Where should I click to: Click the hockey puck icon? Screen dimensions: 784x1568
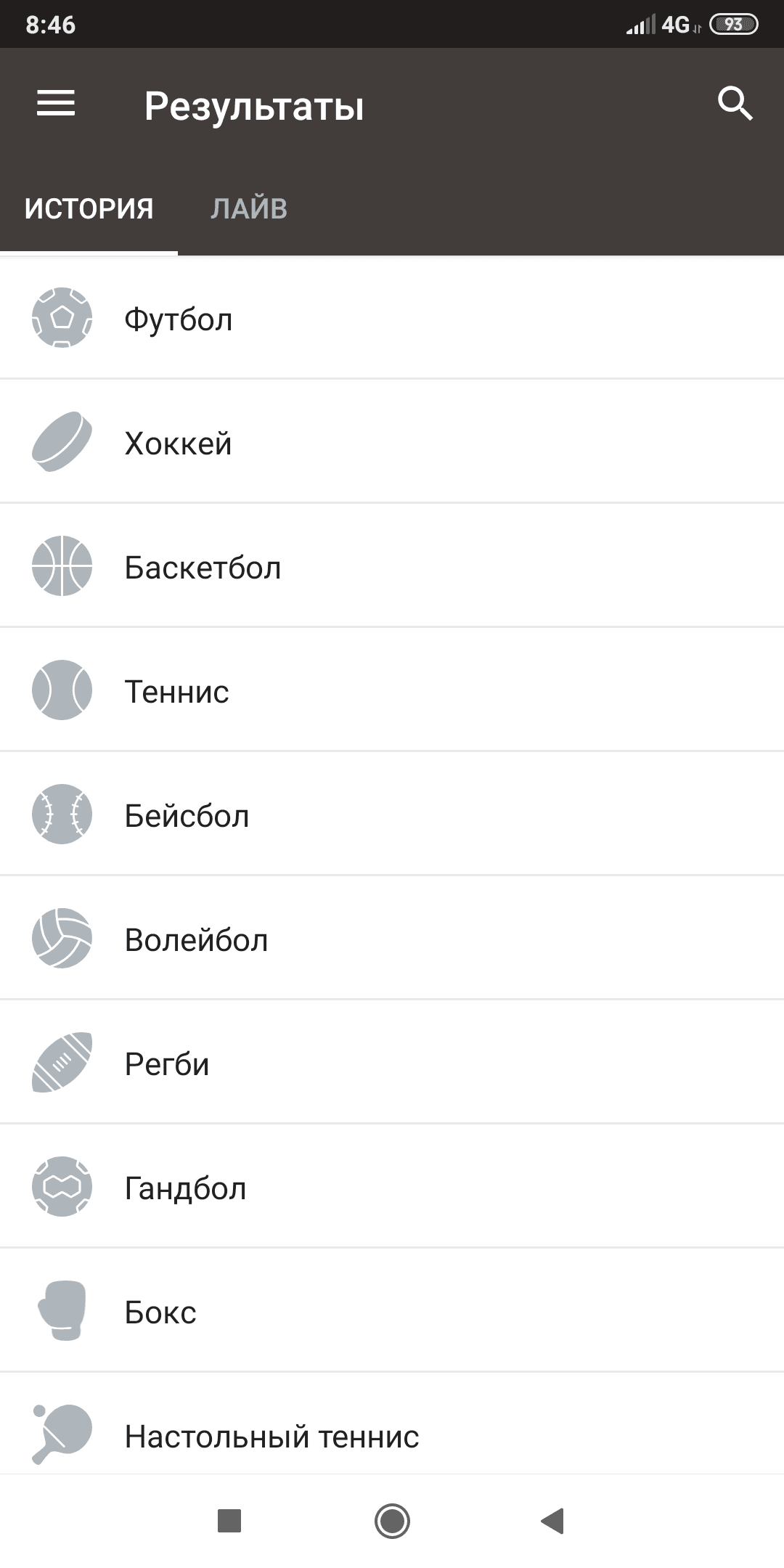click(62, 442)
